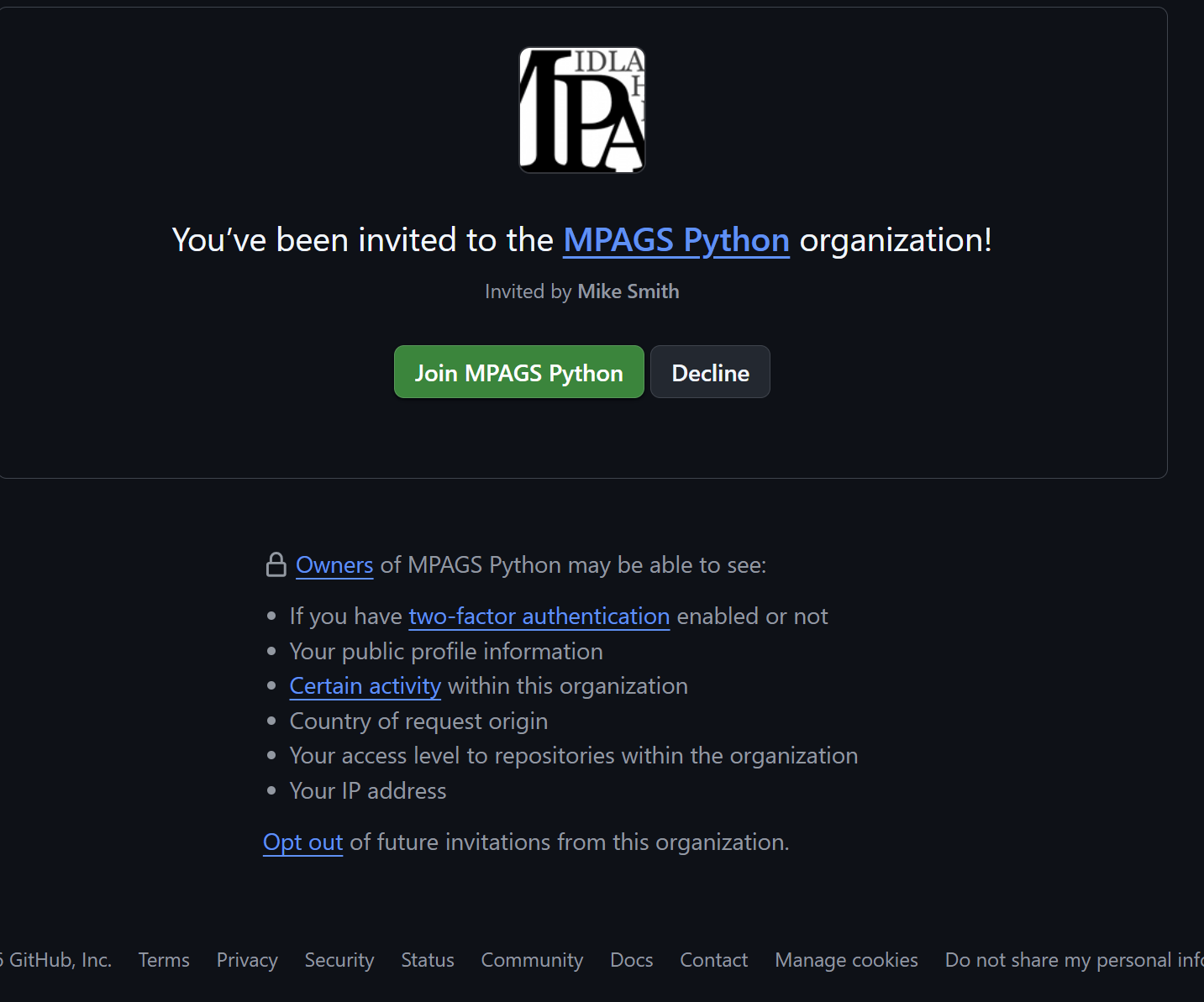Open the Owners link

(334, 565)
